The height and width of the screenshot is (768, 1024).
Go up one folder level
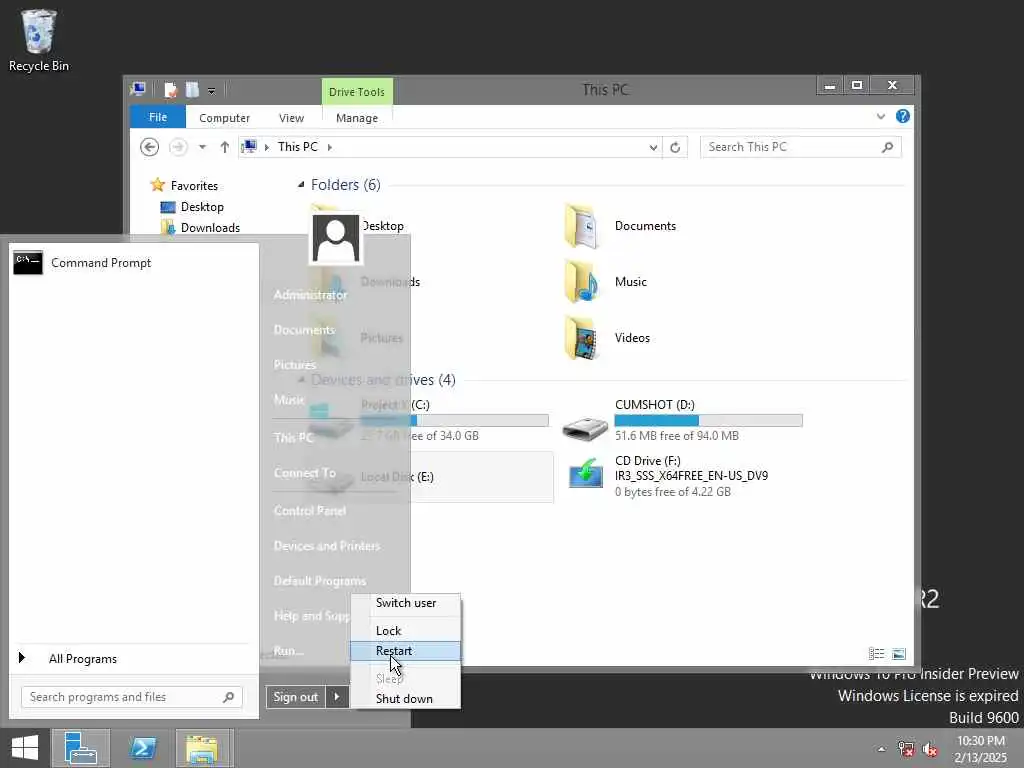[x=225, y=147]
